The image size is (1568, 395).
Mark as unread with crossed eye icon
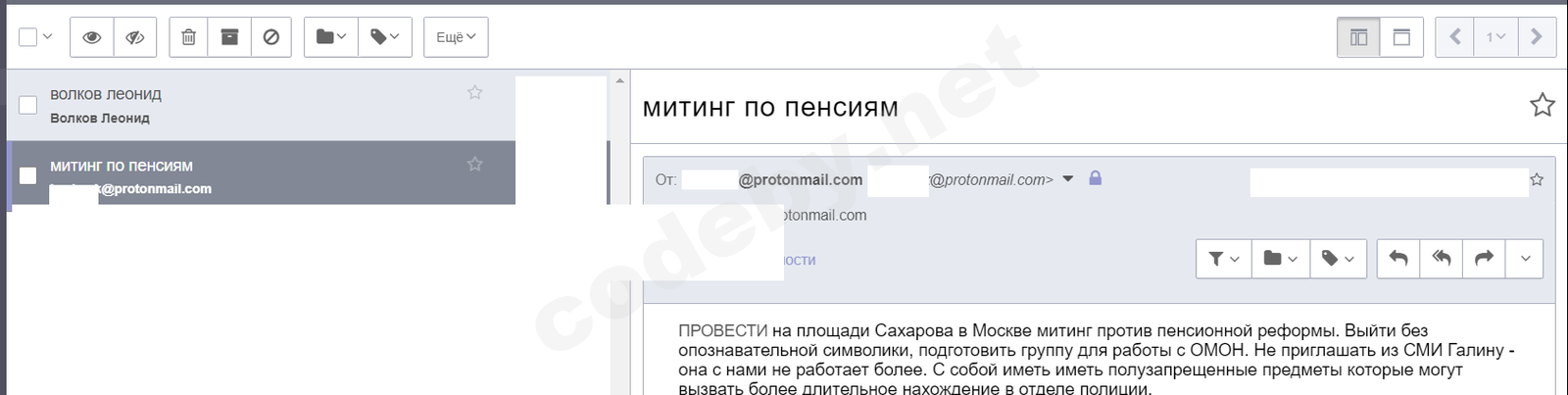(135, 37)
